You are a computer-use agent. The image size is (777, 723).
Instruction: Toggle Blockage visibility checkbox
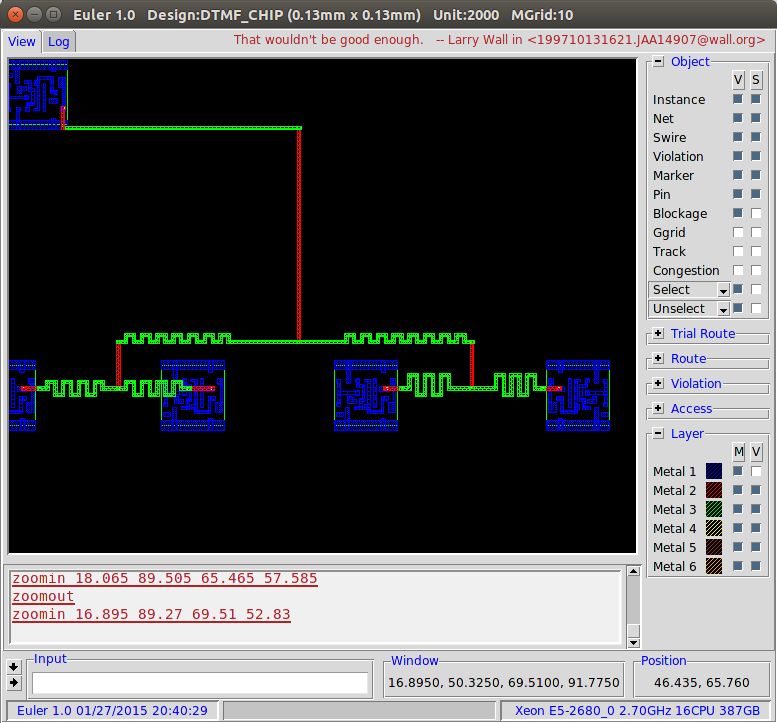(738, 213)
